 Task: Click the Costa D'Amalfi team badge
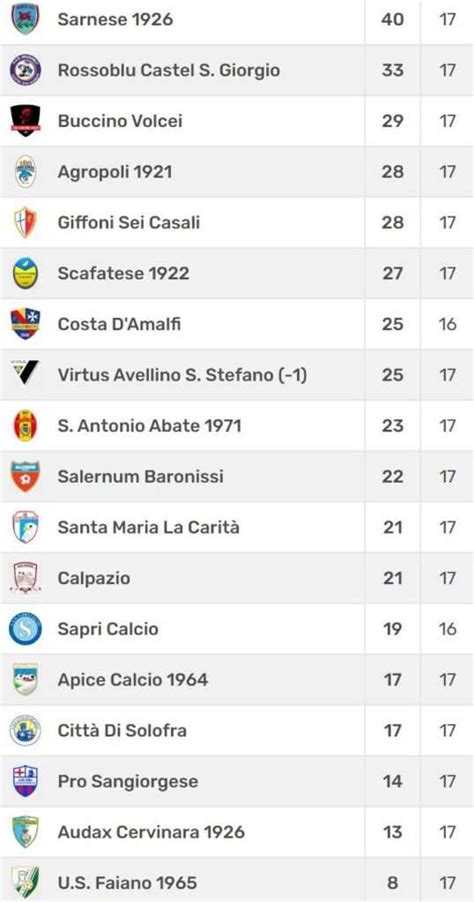coord(25,324)
